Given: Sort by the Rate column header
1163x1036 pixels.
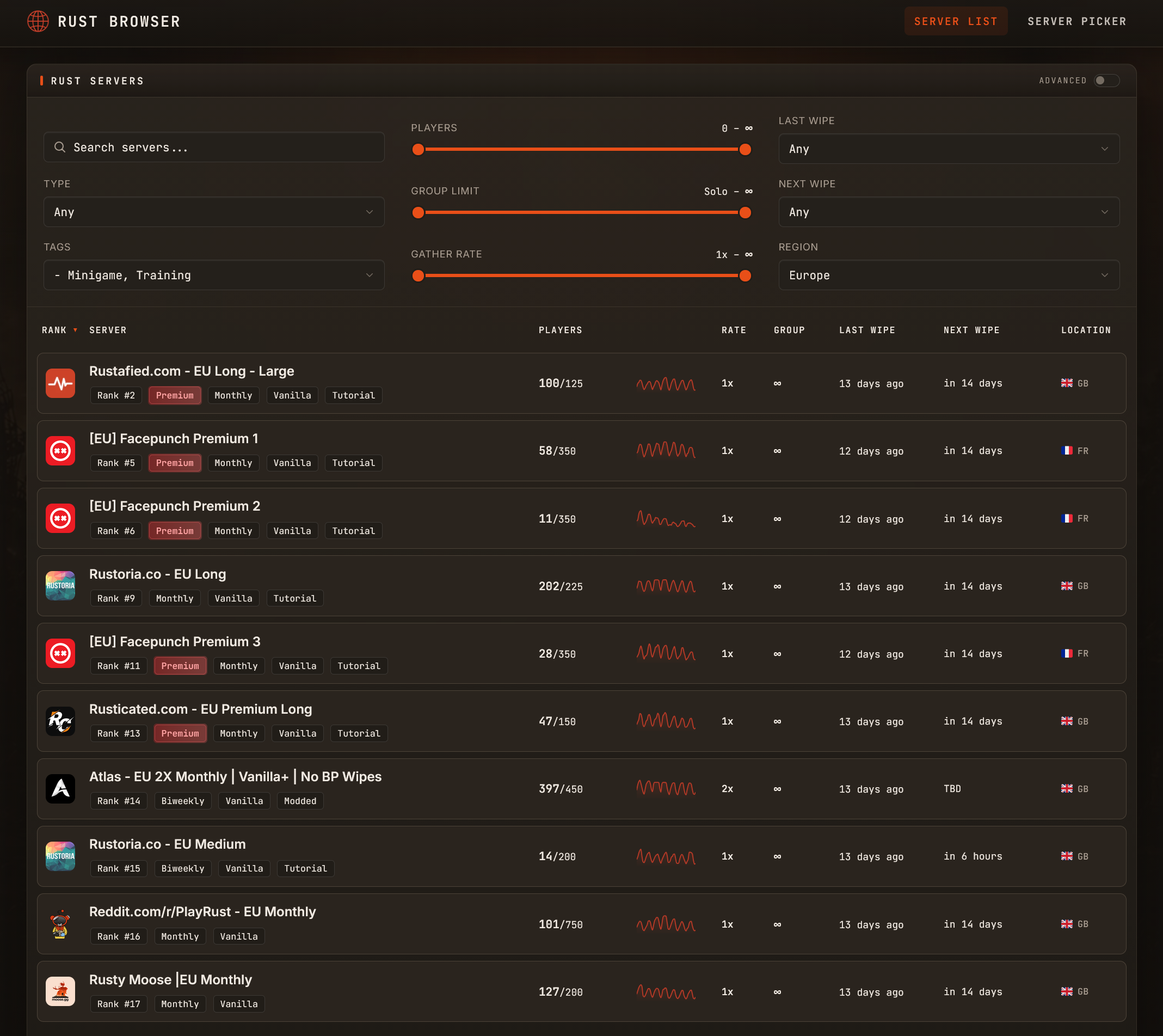Looking at the screenshot, I should coord(734,330).
